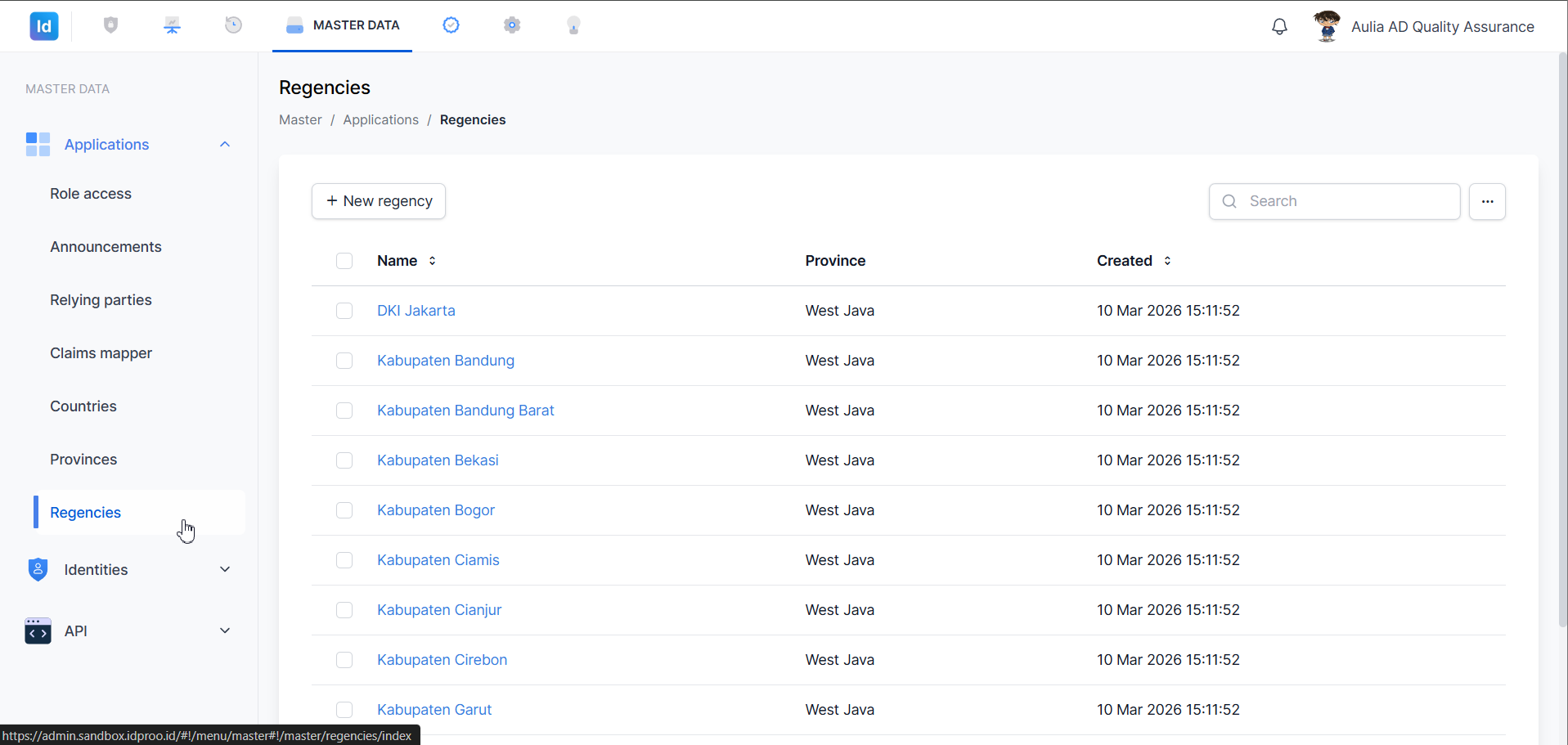Check the Kabupaten Bandung row checkbox

[344, 361]
